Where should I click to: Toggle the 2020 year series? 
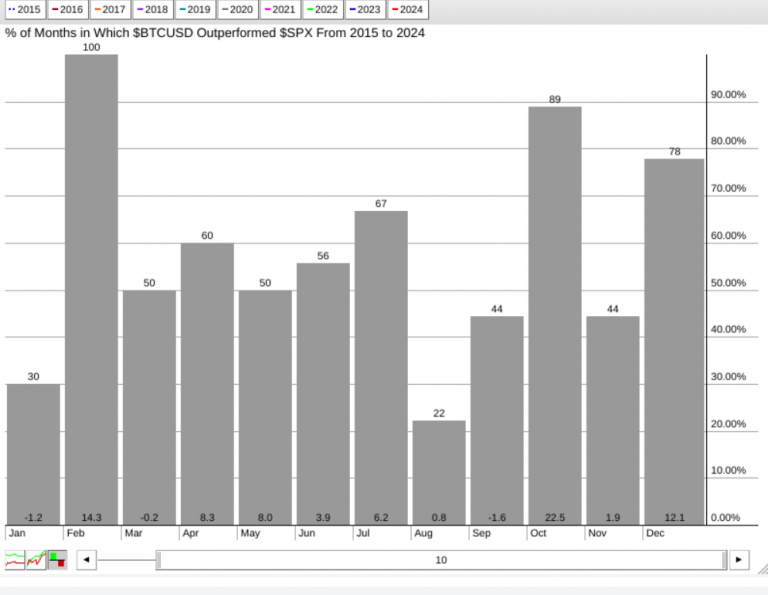(x=238, y=10)
